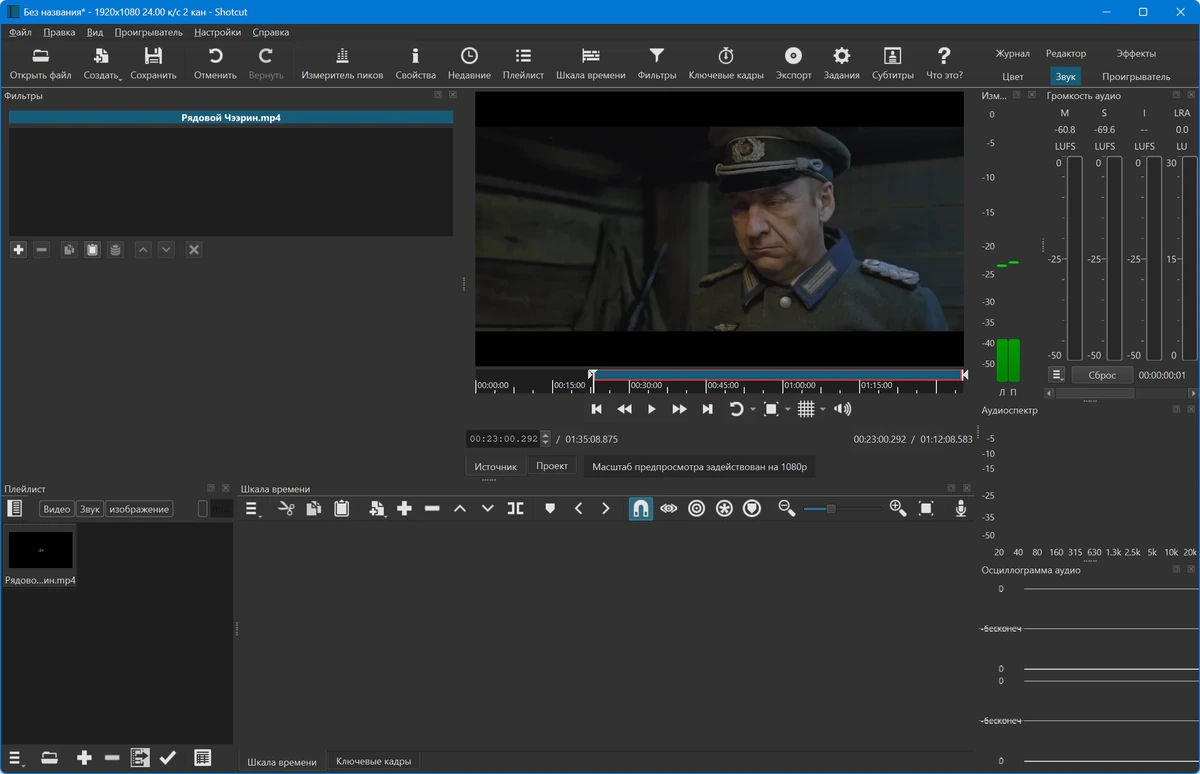Select the Журнал layout button
Viewport: 1200px width, 774px height.
(1012, 54)
